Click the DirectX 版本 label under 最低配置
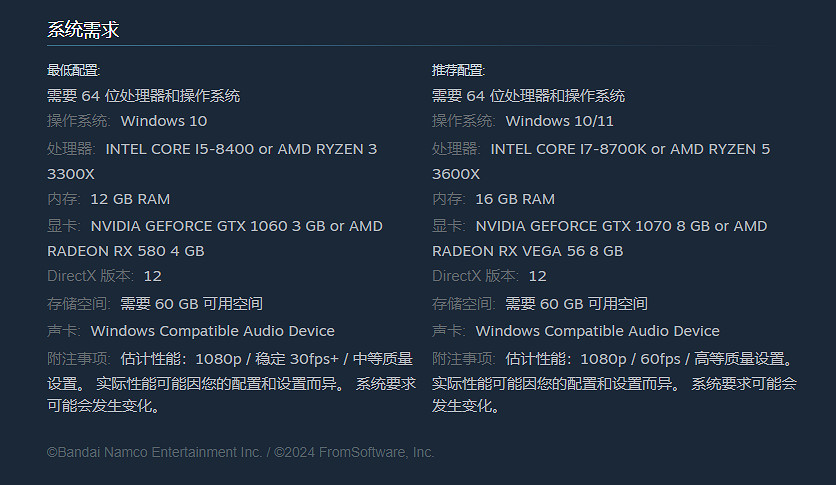836x485 pixels. [x=90, y=276]
